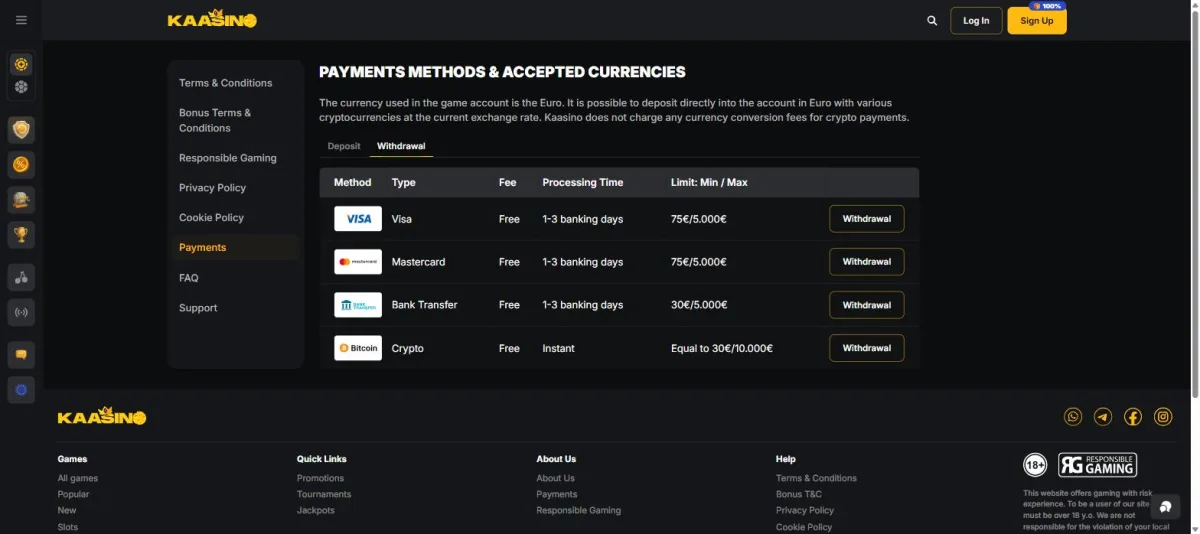This screenshot has width=1200, height=534.
Task: Click the Withdrawal button for Visa
Action: tap(867, 219)
